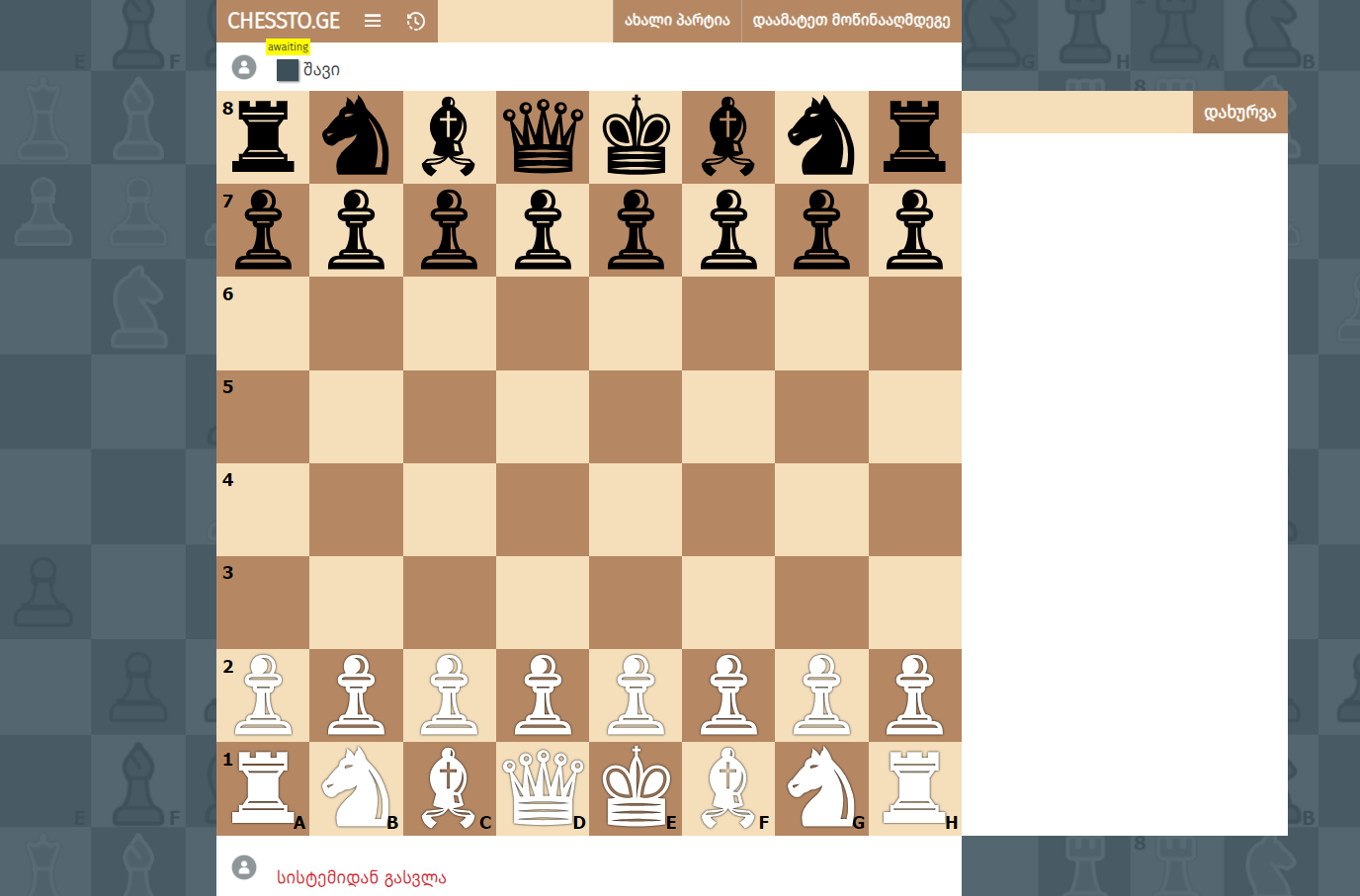Open the game history clock icon
The height and width of the screenshot is (896, 1360).
point(416,21)
